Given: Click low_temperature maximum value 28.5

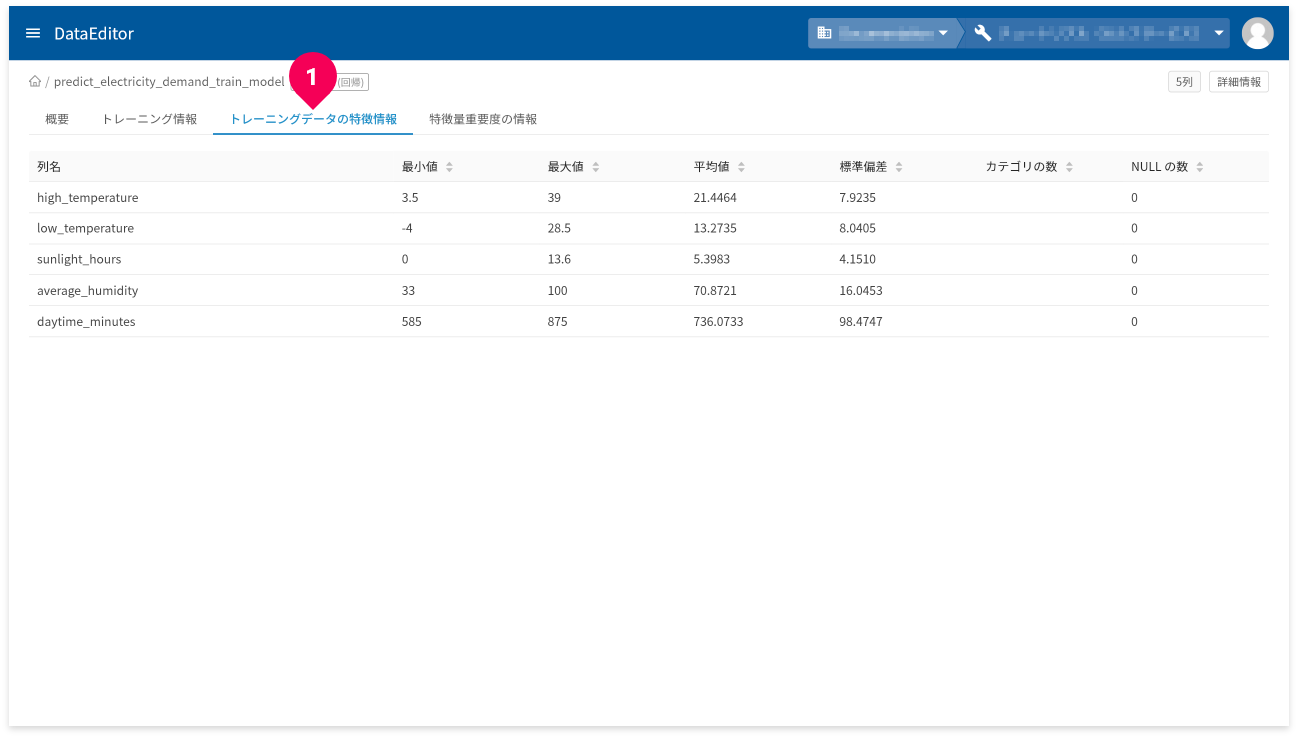Looking at the screenshot, I should (559, 229).
